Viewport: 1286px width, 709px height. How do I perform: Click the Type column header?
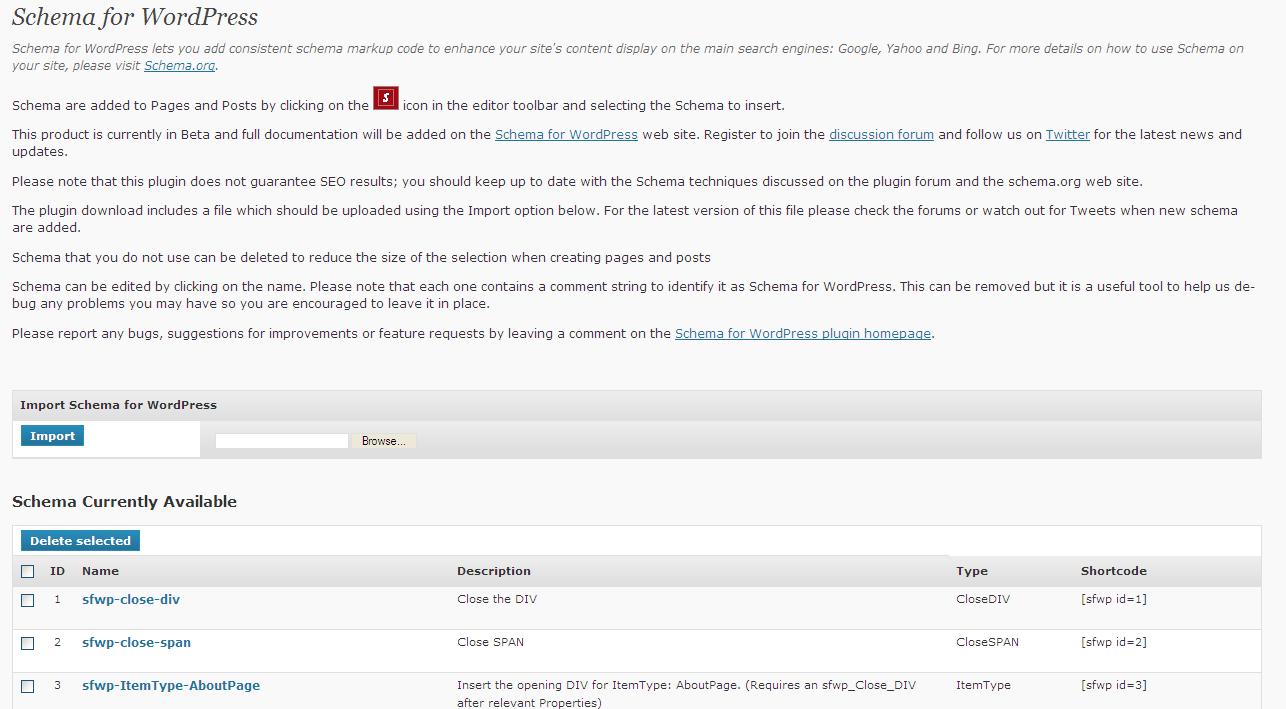[x=972, y=571]
